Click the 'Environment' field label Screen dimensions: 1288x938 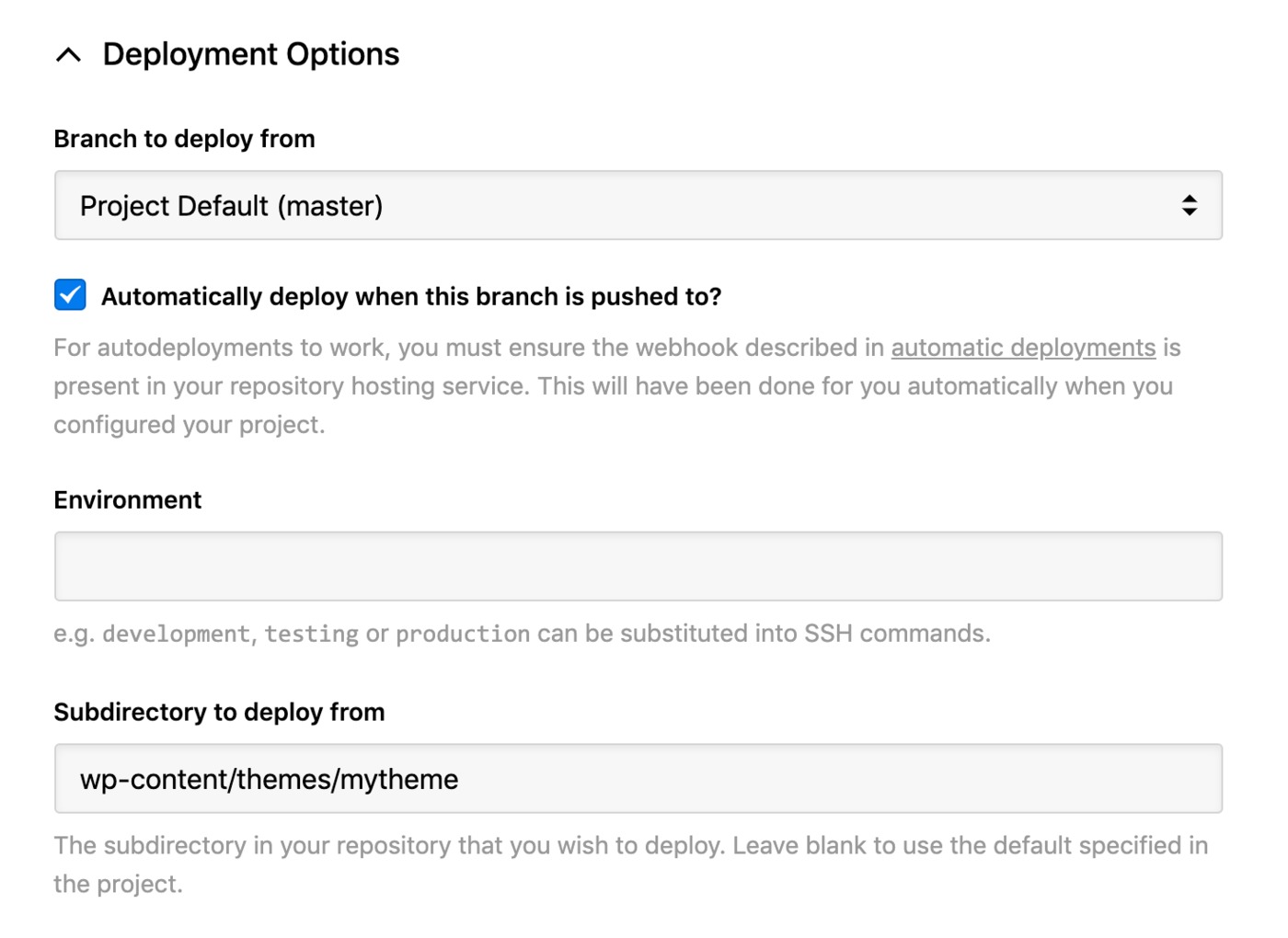coord(128,500)
